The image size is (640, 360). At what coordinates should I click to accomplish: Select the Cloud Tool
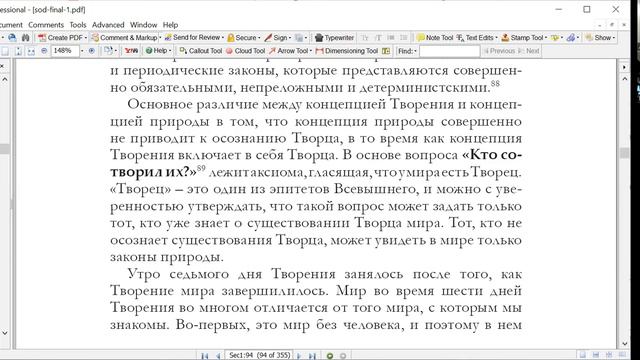point(245,51)
